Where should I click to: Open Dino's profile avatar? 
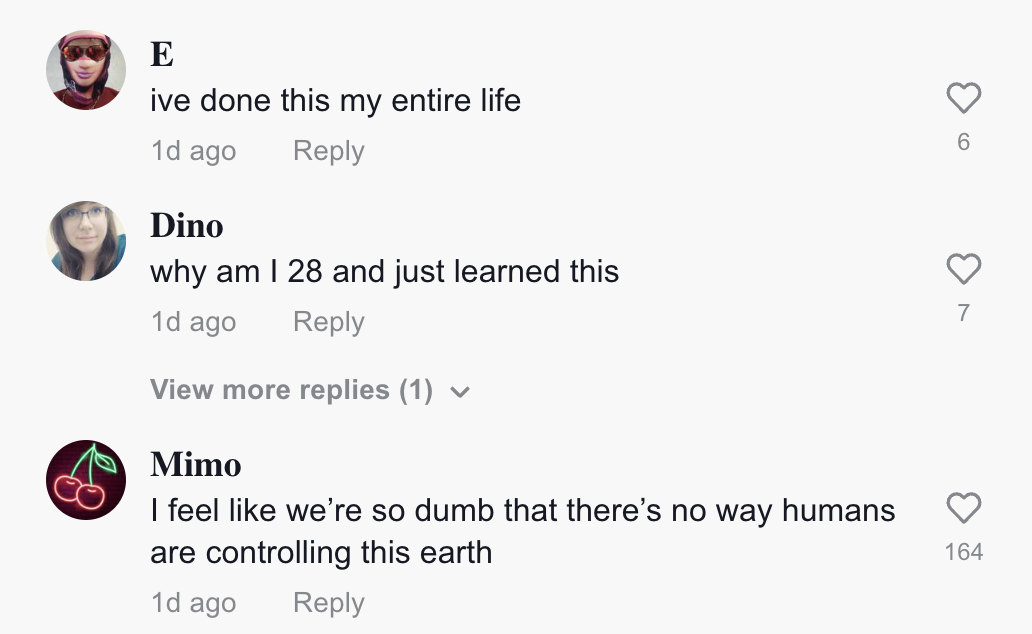(86, 241)
